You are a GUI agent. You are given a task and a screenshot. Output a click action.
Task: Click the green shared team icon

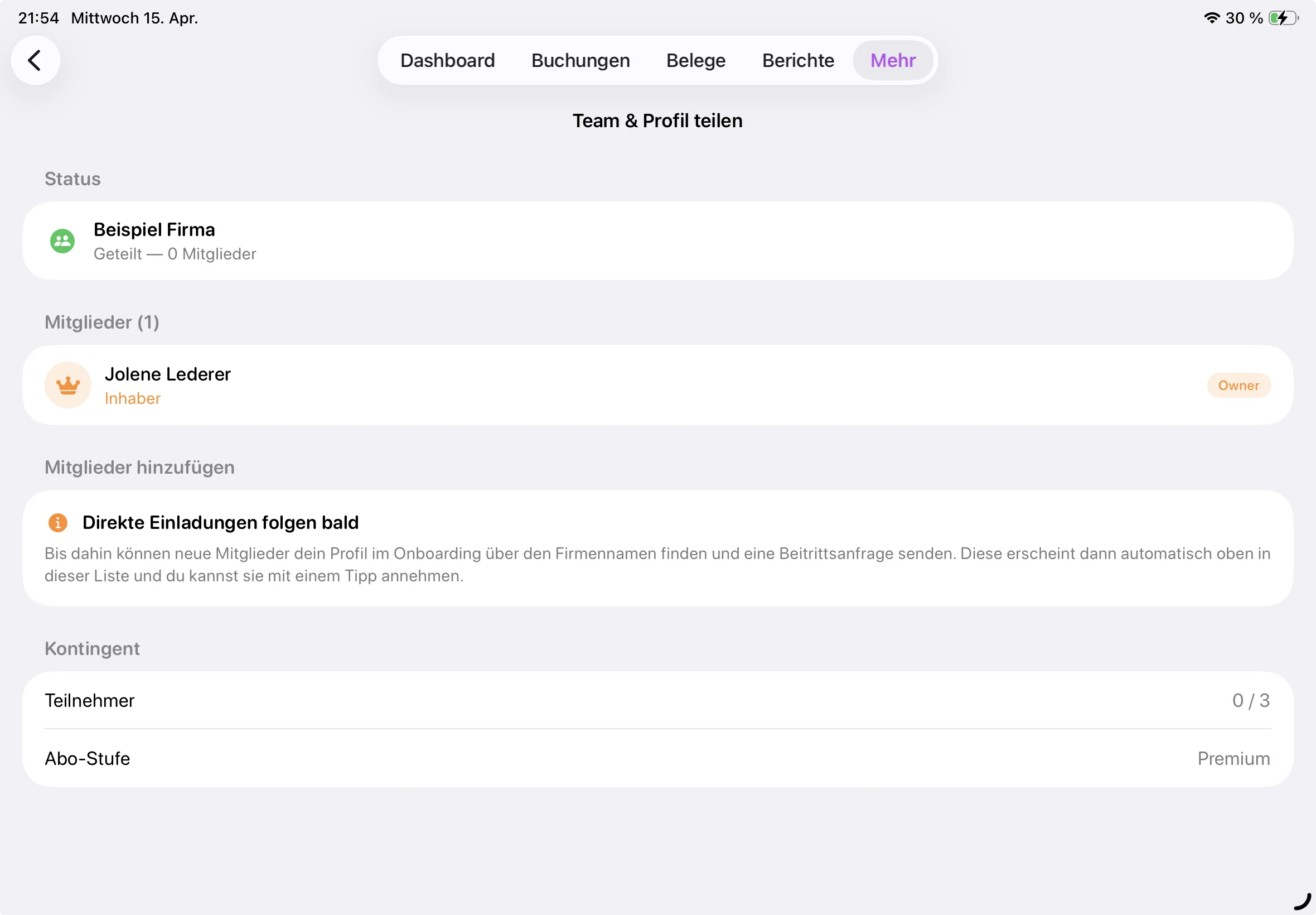(62, 242)
